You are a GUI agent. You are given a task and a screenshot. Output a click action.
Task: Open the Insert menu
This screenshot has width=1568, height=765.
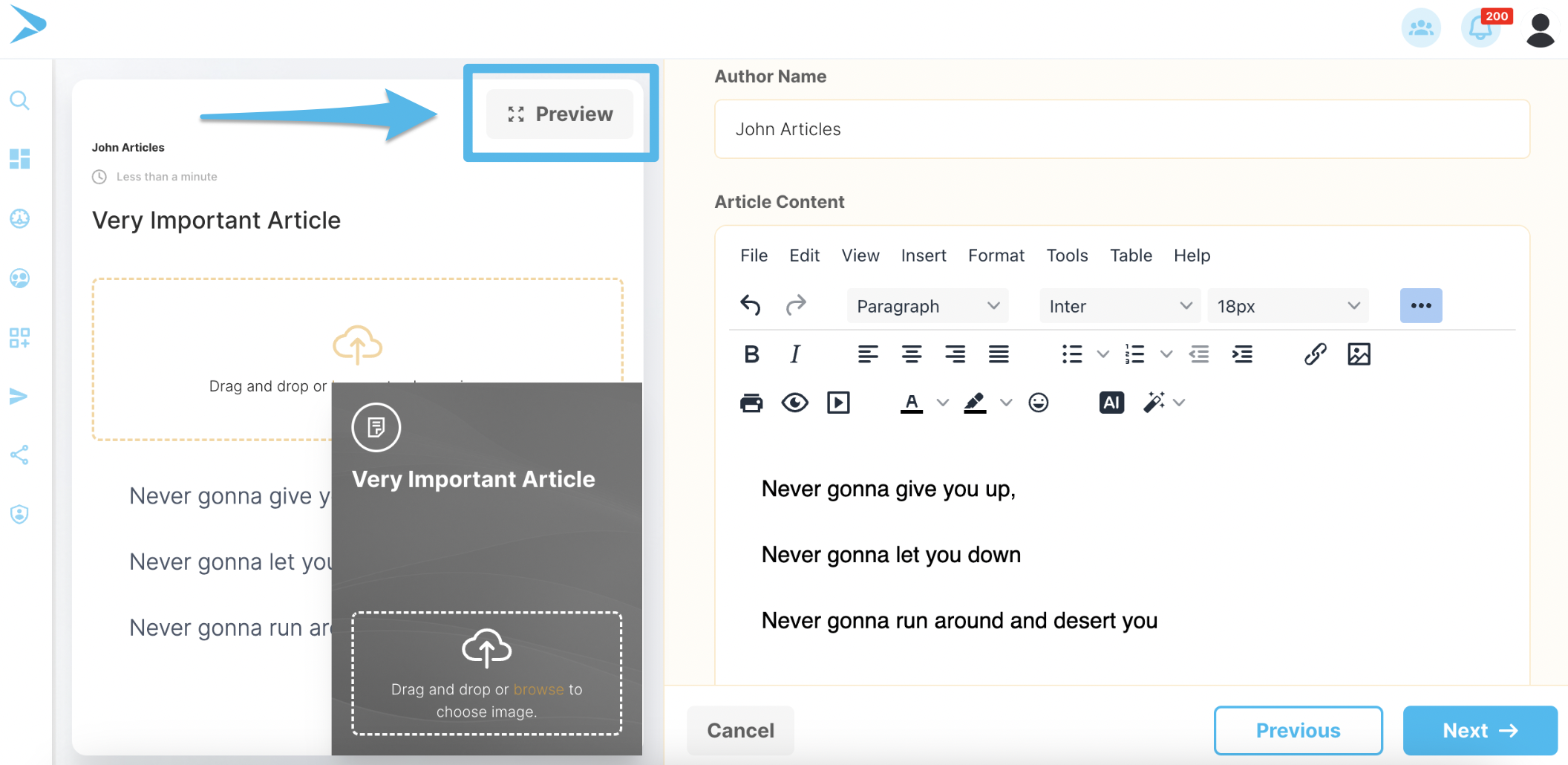coord(923,255)
